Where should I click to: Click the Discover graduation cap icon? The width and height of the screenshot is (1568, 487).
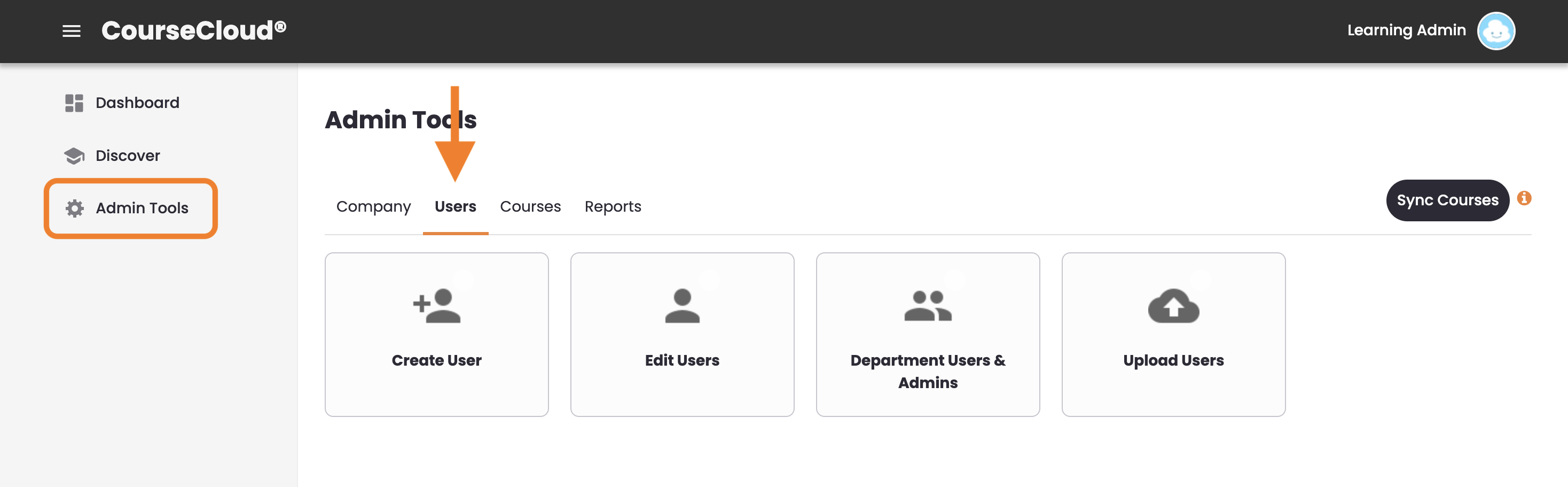(74, 156)
